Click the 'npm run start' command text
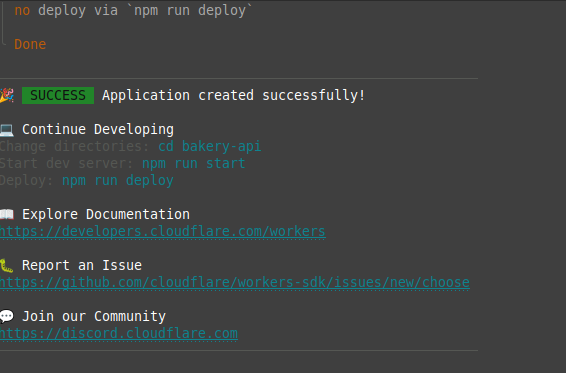The image size is (566, 373). [193, 163]
